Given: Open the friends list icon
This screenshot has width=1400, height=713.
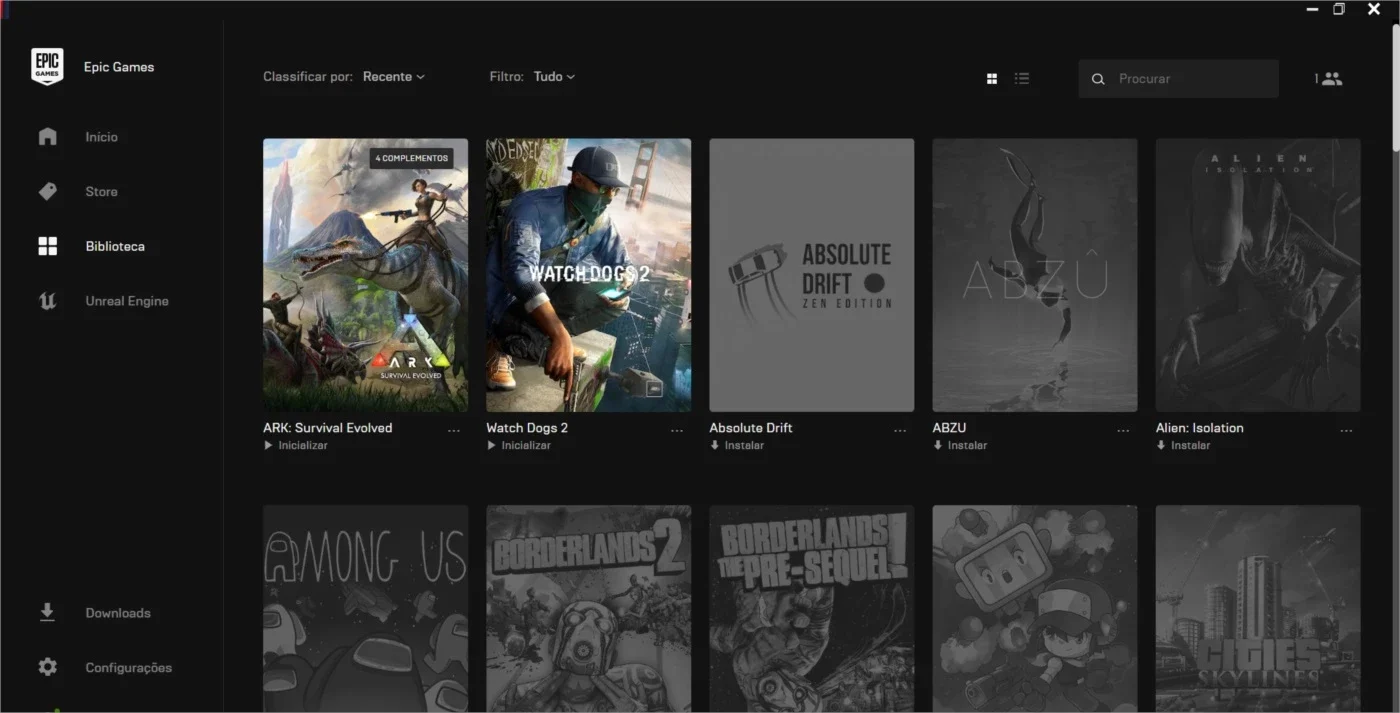Looking at the screenshot, I should (1331, 79).
